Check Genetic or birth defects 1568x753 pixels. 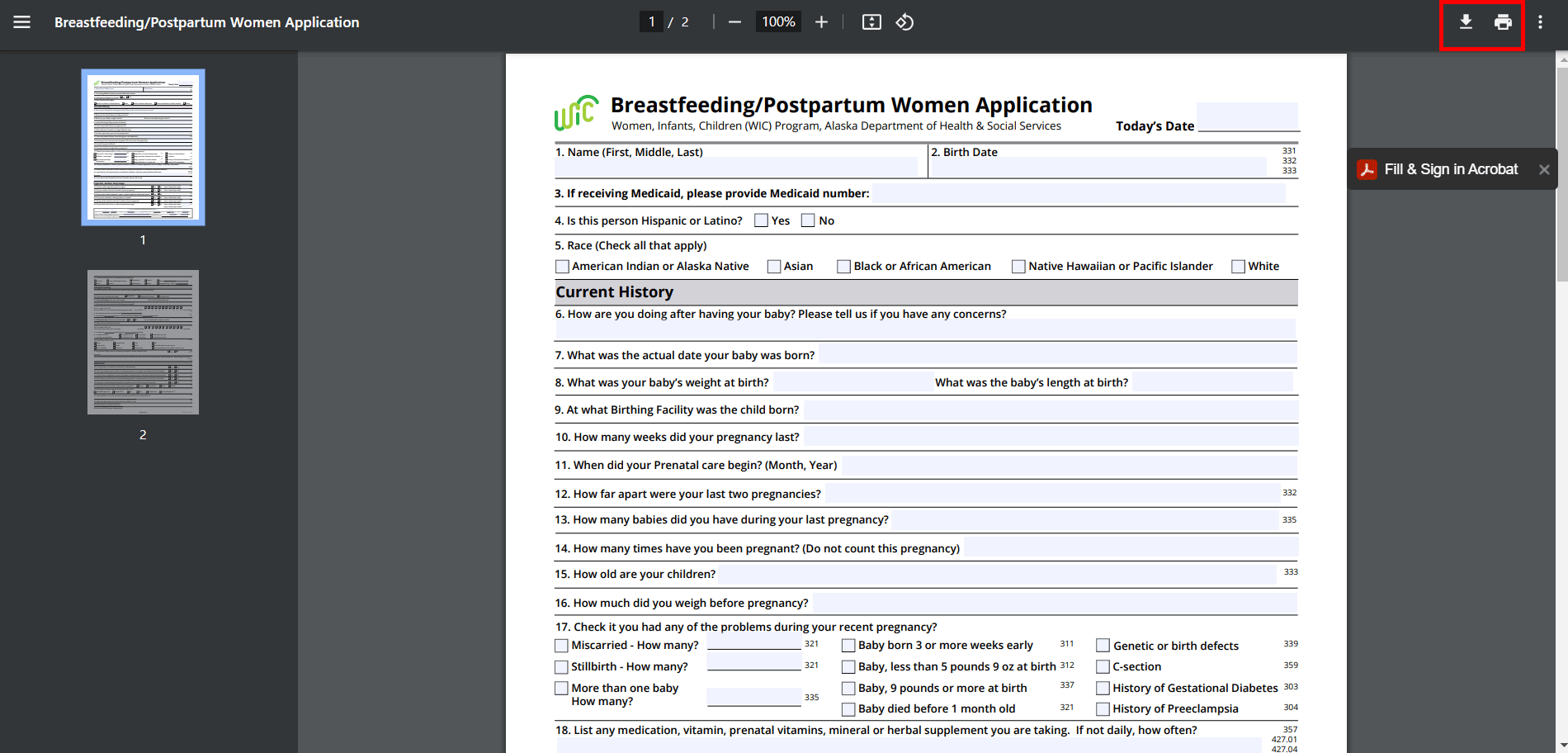(x=1103, y=646)
